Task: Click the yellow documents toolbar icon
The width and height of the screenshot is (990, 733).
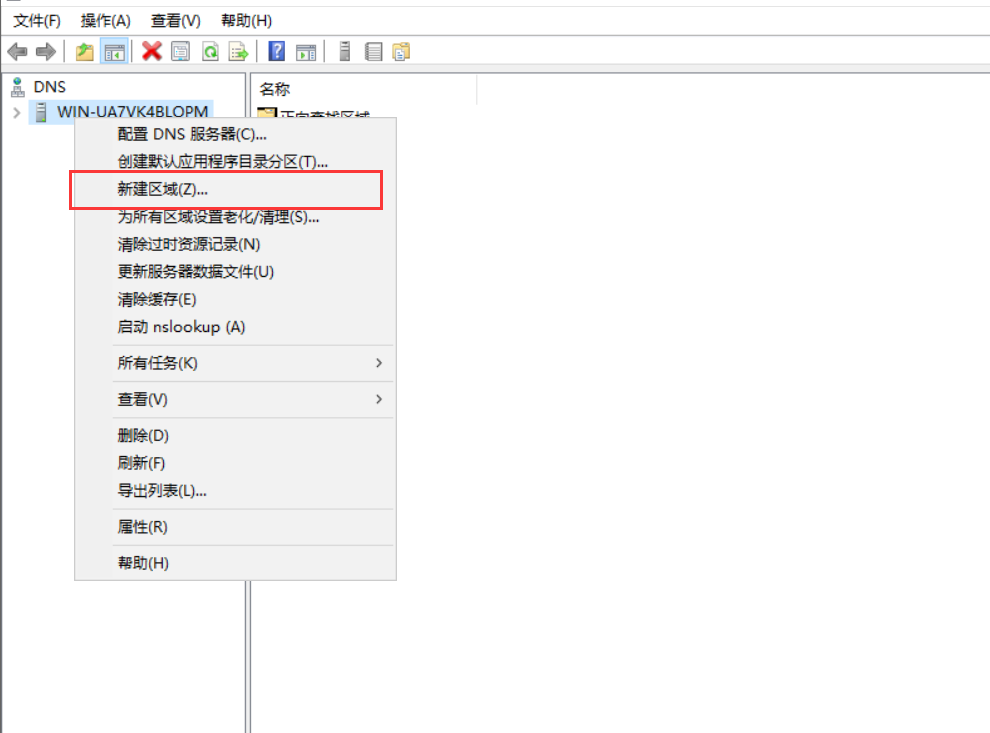Action: click(x=401, y=51)
